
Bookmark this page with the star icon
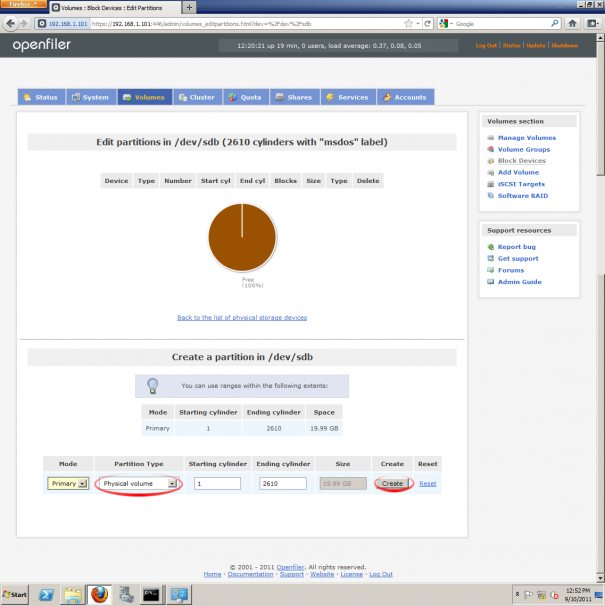tap(408, 24)
